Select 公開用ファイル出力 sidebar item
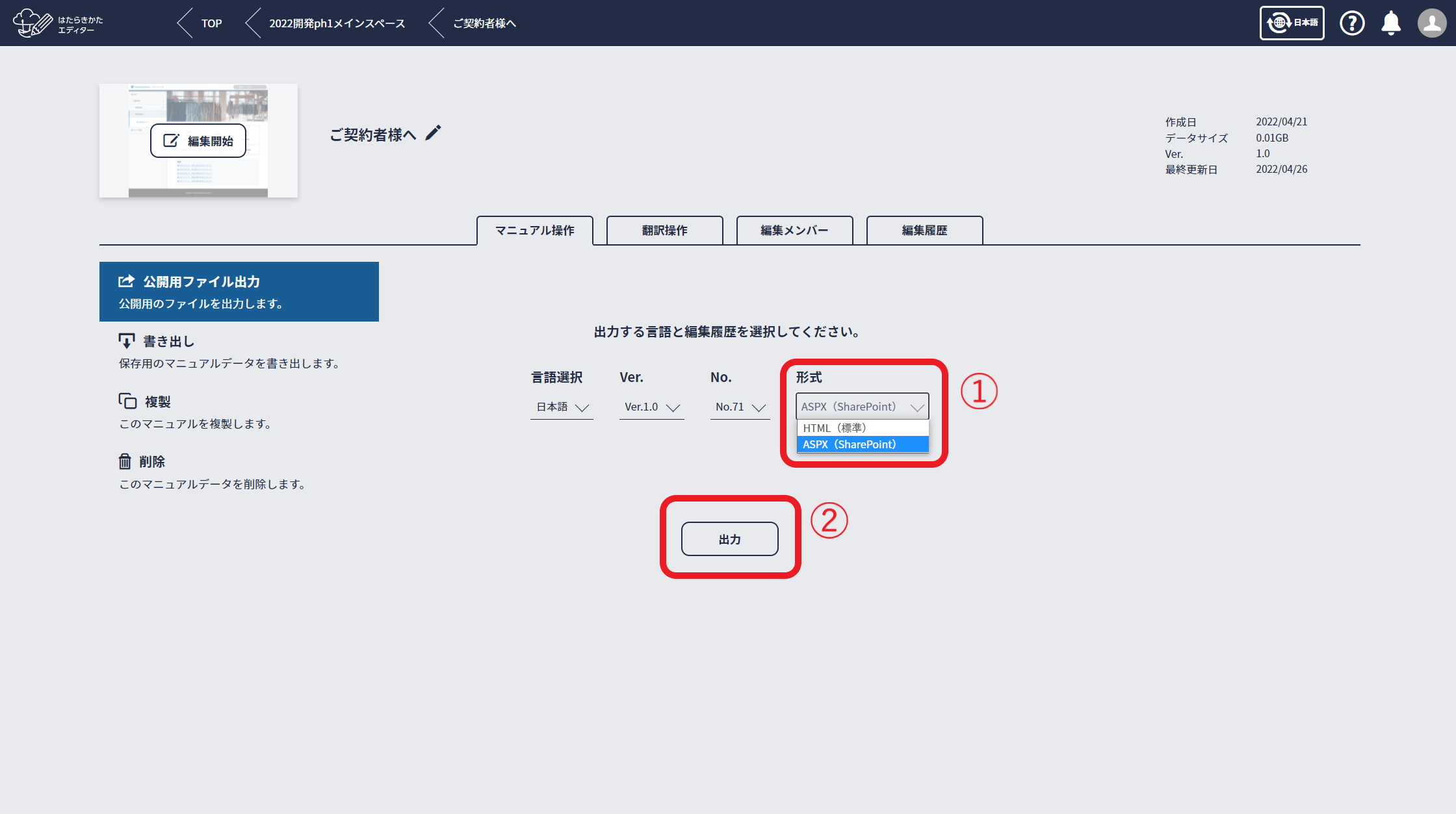 coord(239,292)
